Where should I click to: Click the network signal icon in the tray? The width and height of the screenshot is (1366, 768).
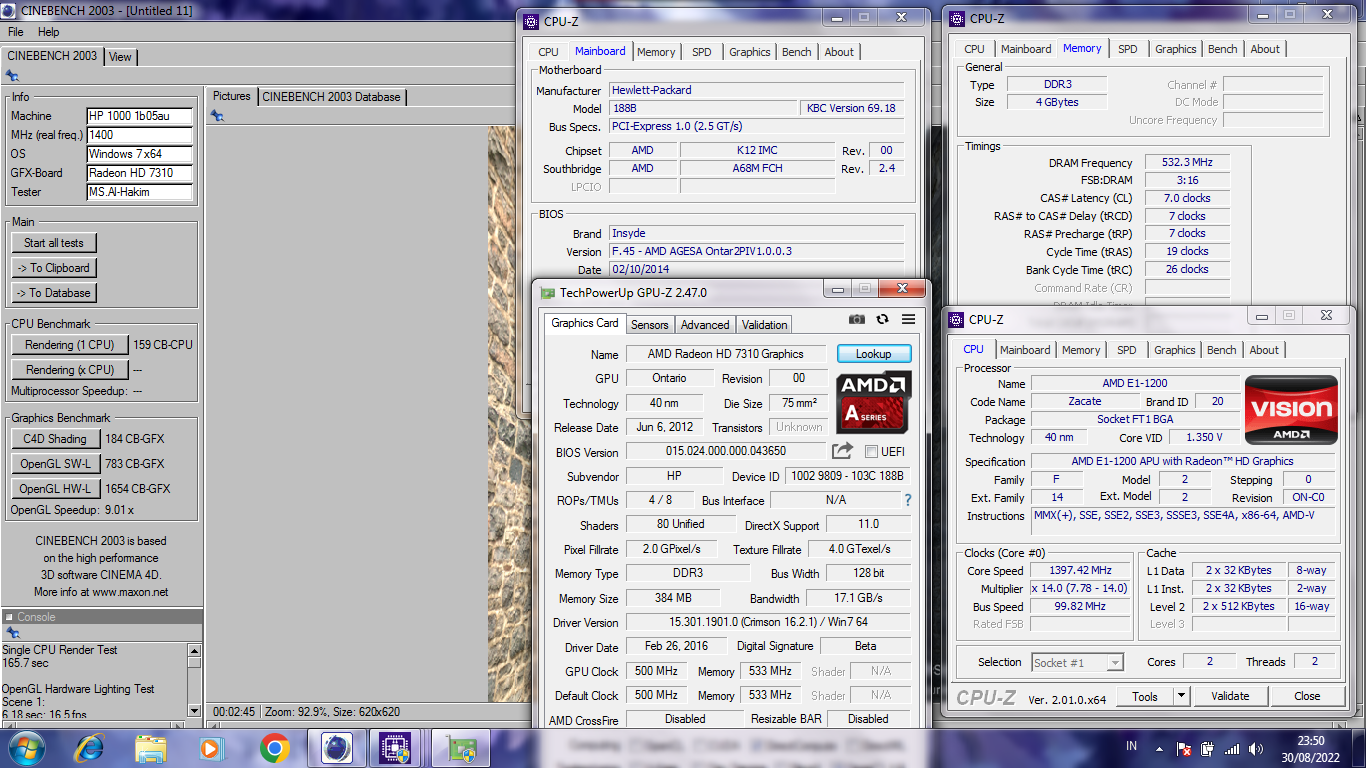(x=1232, y=748)
